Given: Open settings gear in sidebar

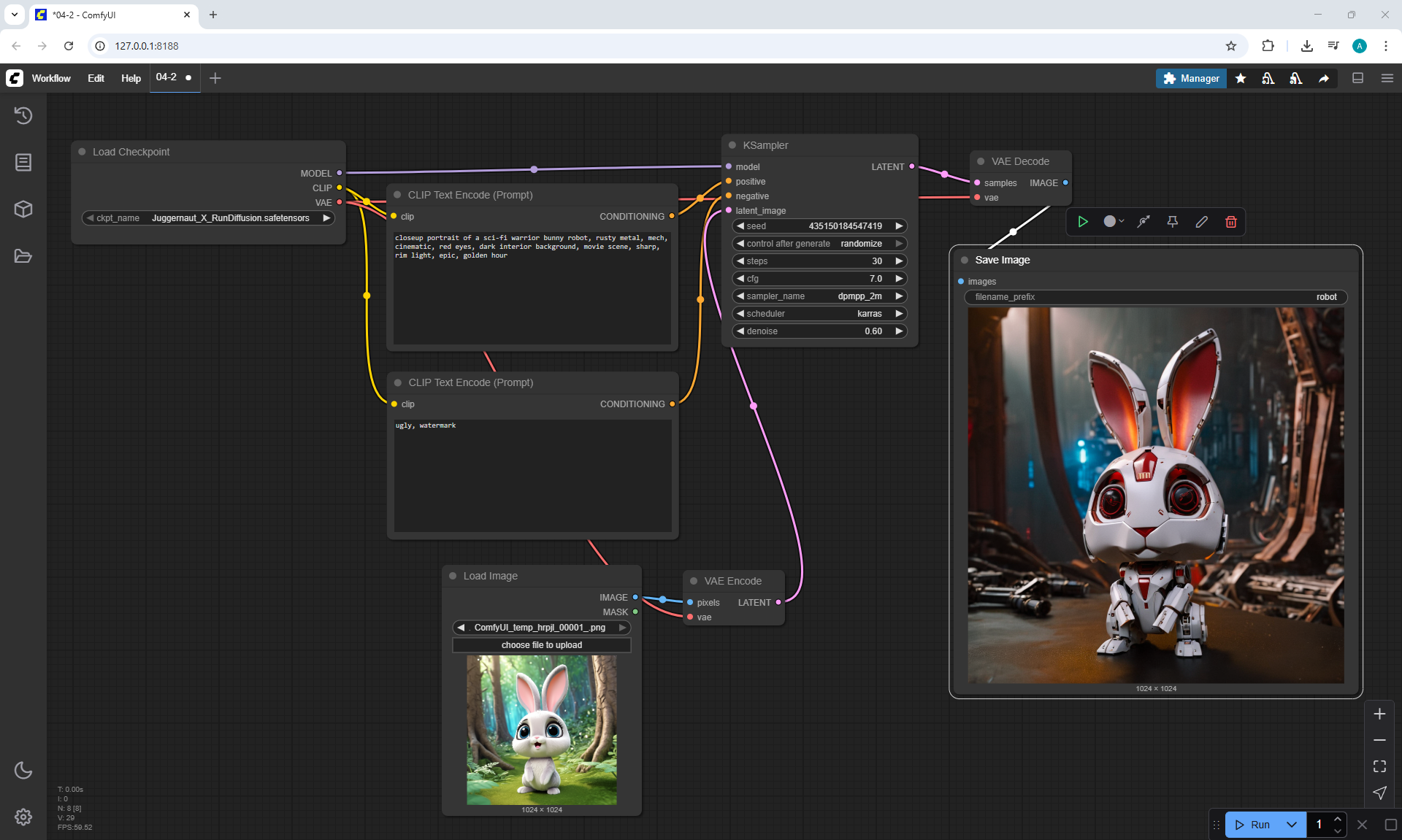Looking at the screenshot, I should click(23, 817).
